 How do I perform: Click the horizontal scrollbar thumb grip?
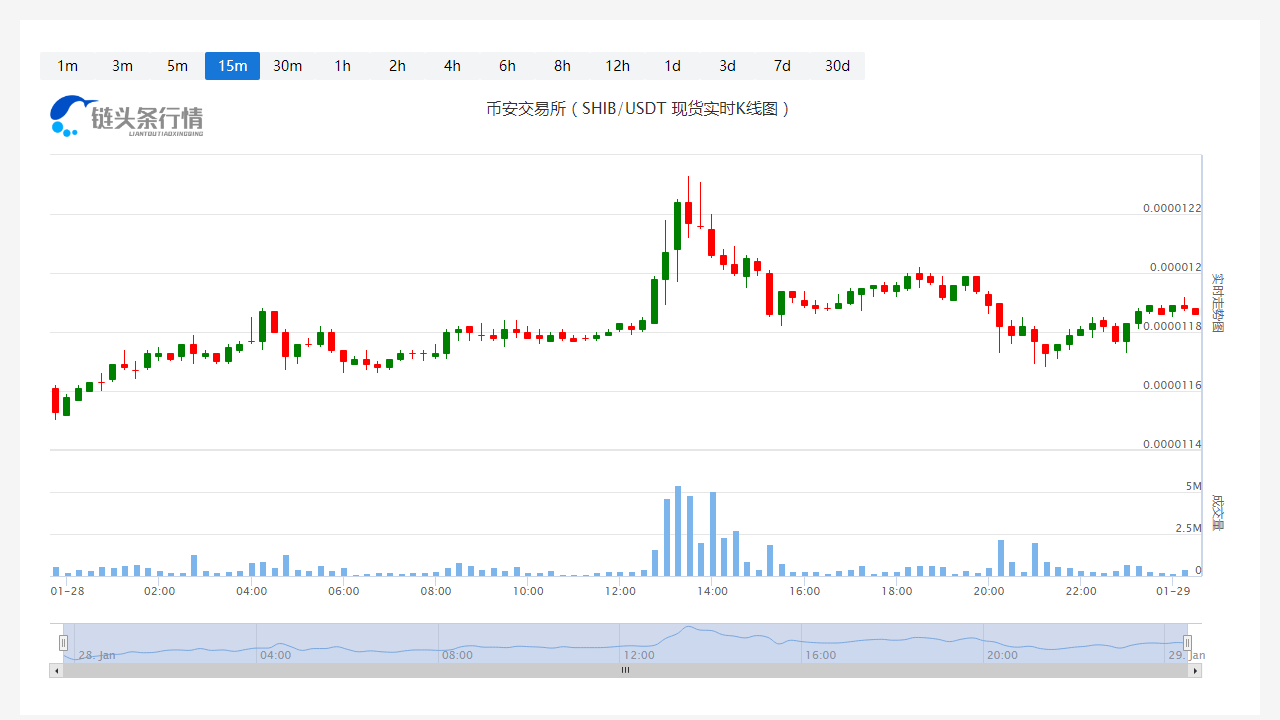point(625,671)
